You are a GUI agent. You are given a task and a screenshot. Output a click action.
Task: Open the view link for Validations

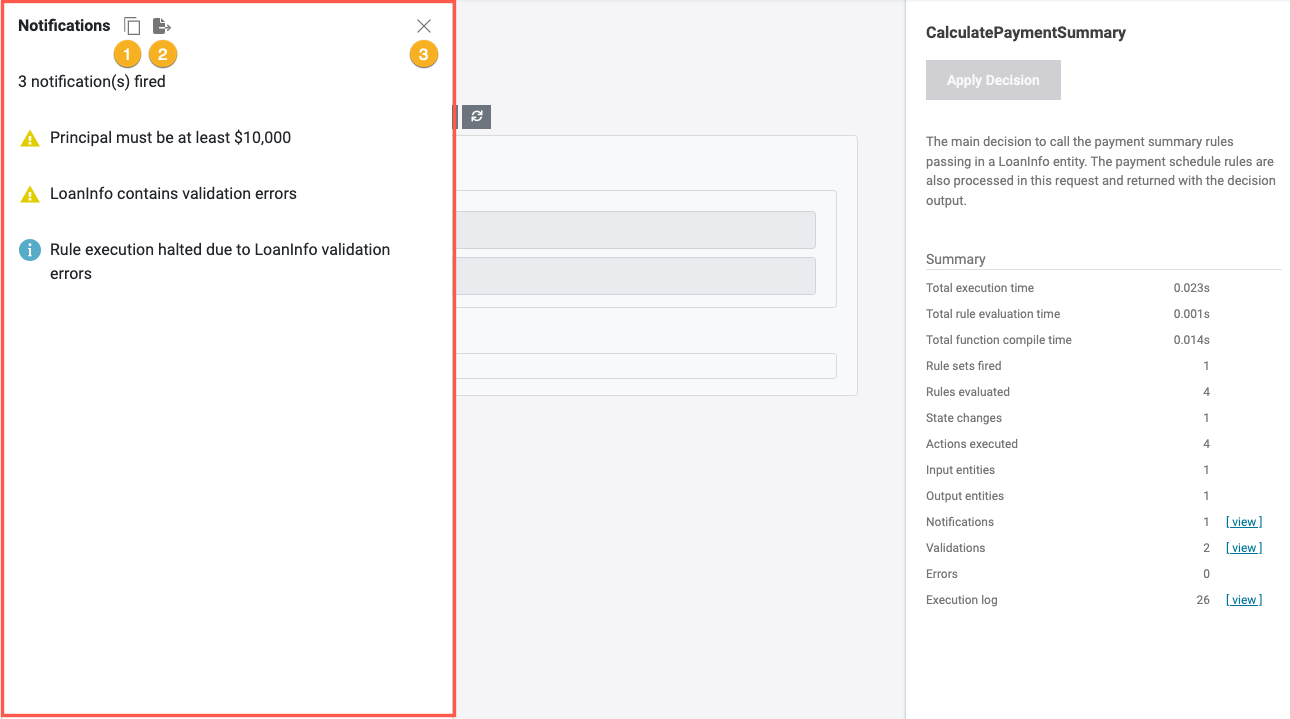pos(1243,548)
